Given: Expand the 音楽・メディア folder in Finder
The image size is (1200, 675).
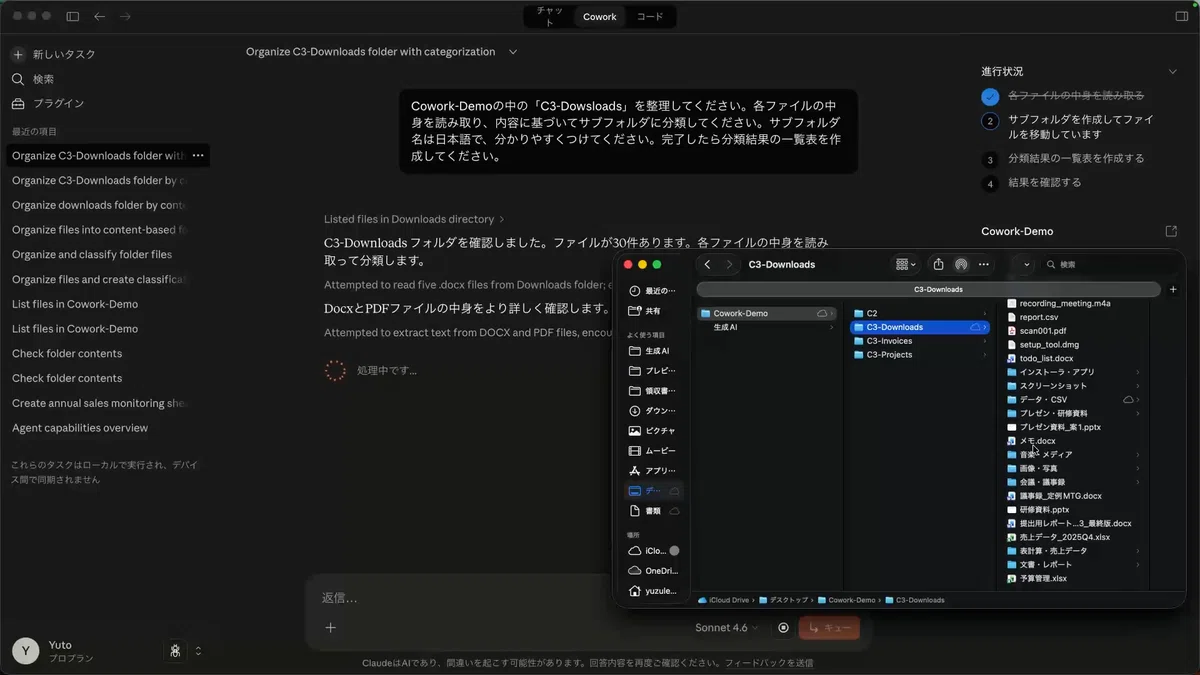Looking at the screenshot, I should 1138,455.
